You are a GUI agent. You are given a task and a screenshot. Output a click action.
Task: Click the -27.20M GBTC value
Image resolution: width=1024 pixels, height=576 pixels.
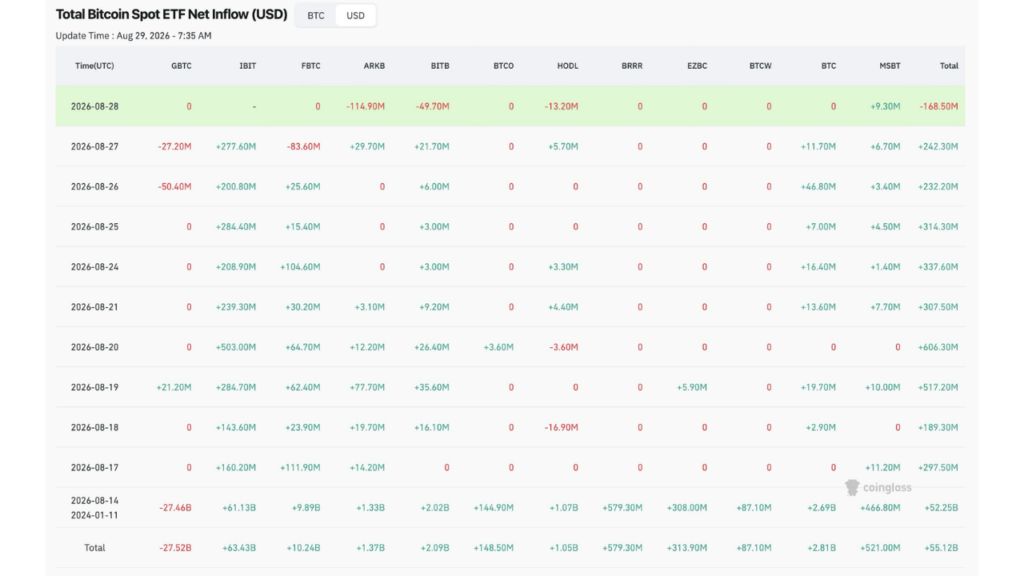point(174,147)
